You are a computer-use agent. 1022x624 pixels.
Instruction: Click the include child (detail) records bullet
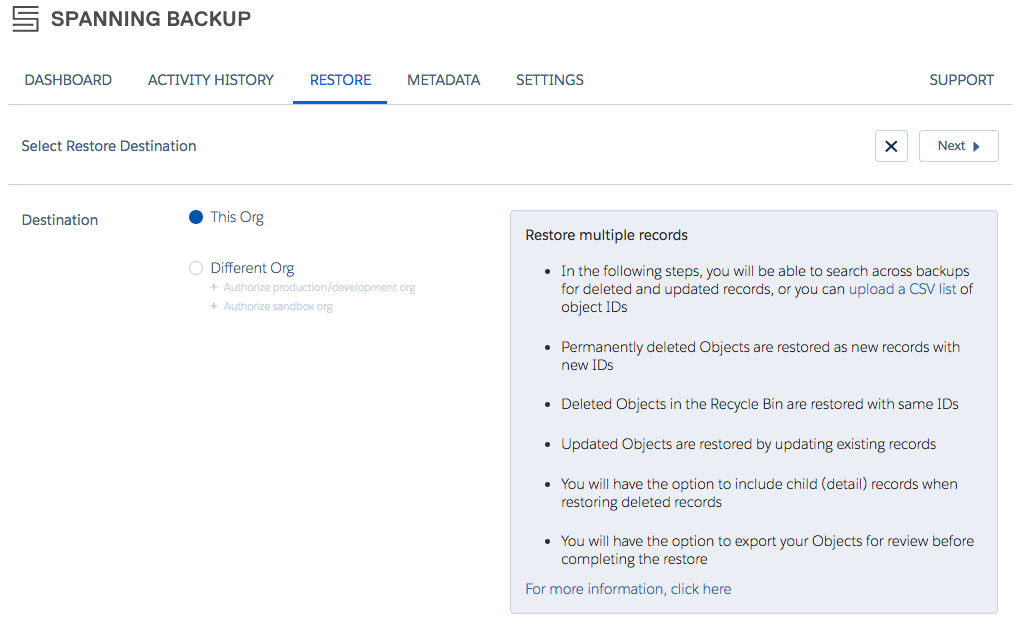coord(759,493)
